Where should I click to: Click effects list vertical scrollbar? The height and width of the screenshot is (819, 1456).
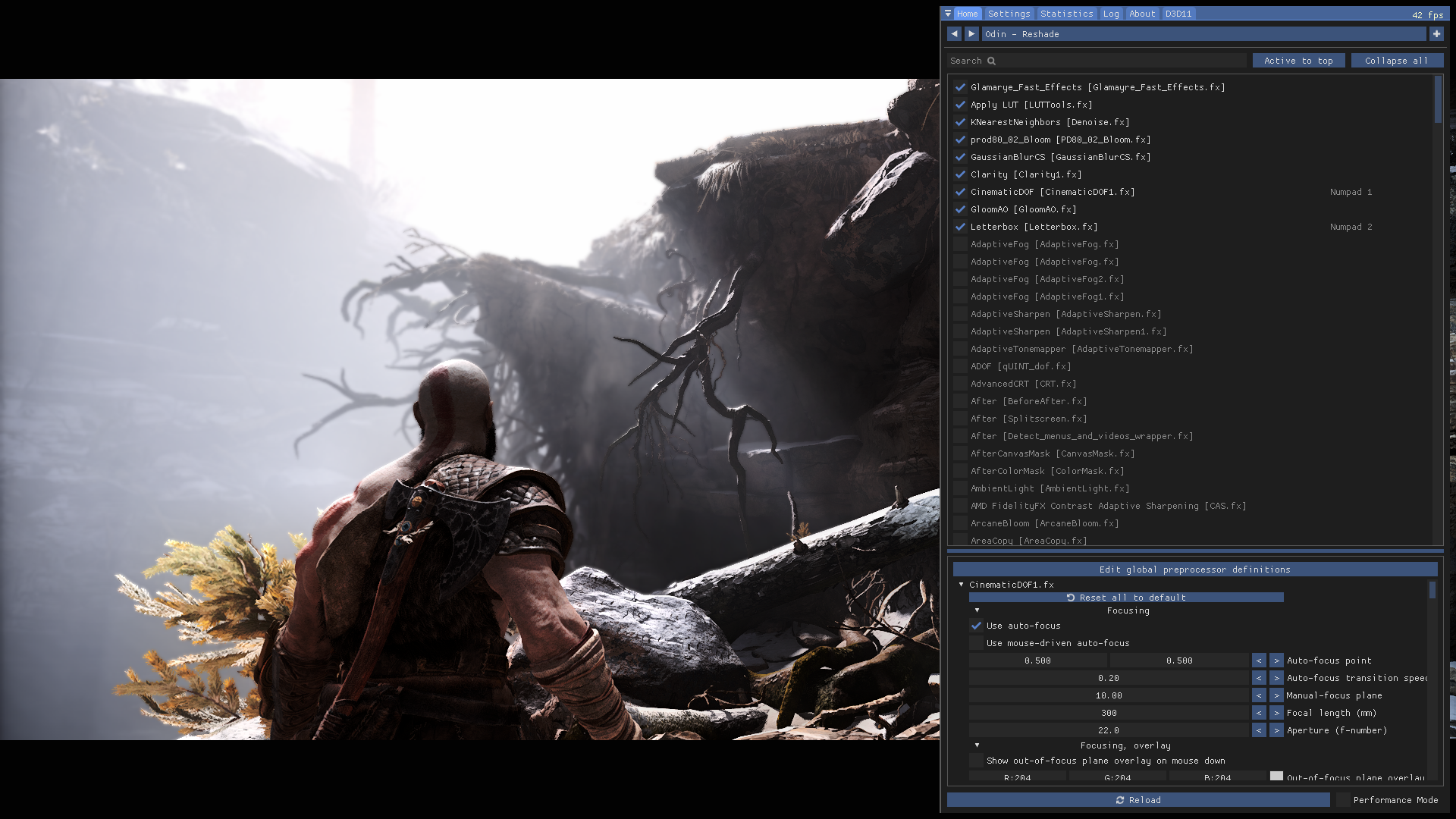(1439, 99)
